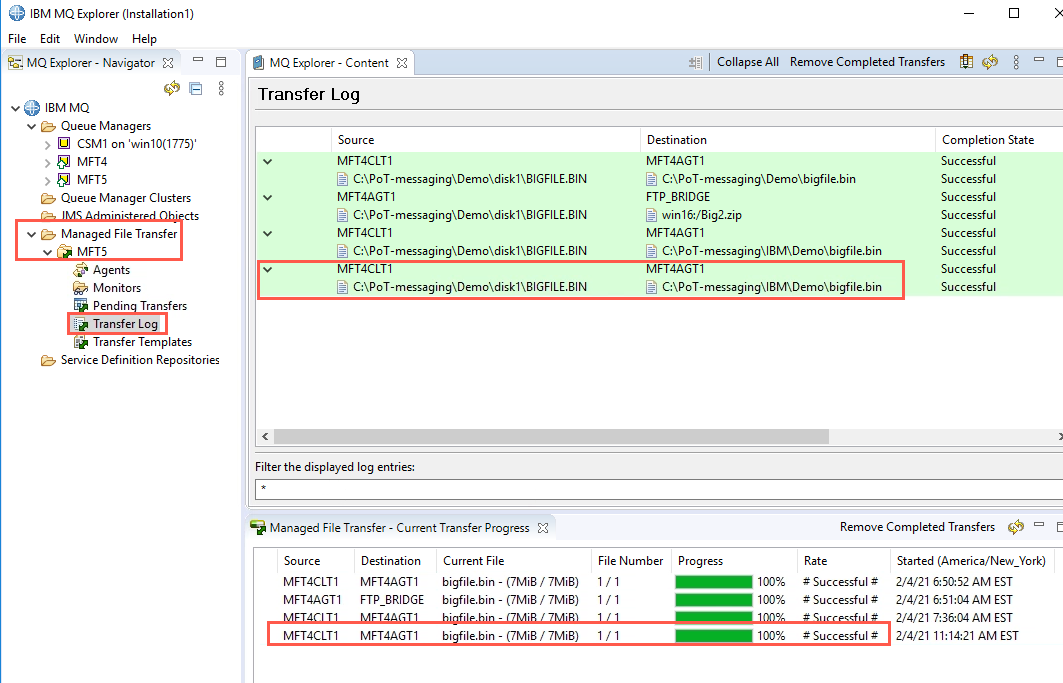
Task: Minimize the Current Transfer Progress panel
Action: pos(1039,525)
